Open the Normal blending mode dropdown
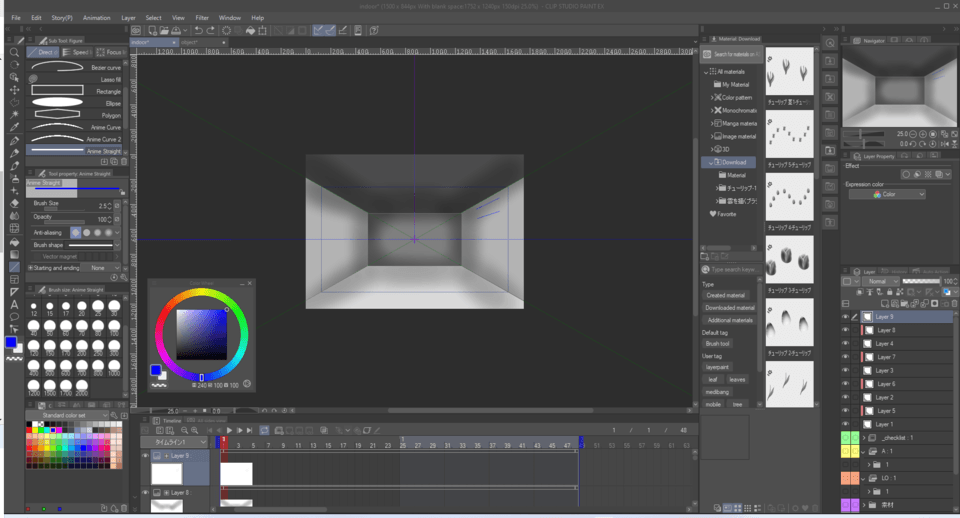 tap(880, 281)
